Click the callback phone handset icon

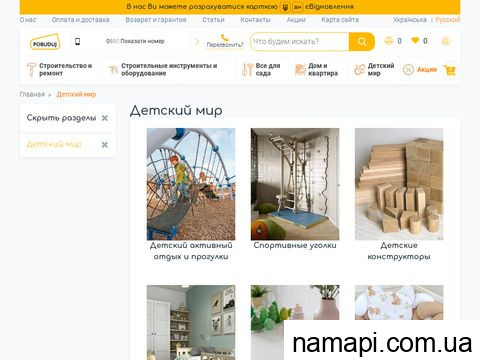(x=225, y=37)
